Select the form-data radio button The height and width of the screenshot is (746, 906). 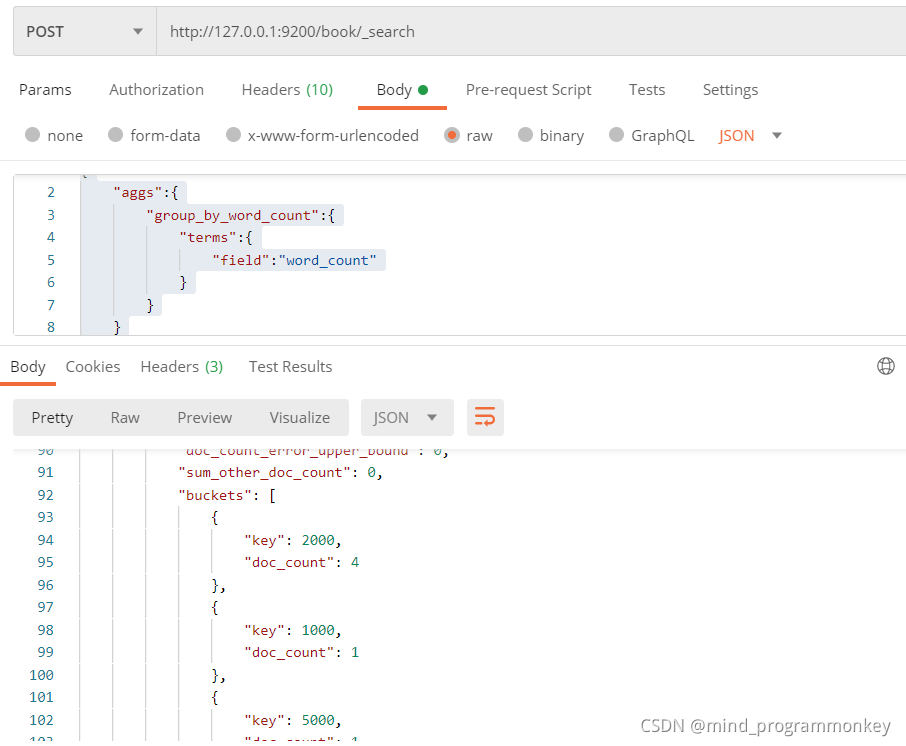click(116, 135)
